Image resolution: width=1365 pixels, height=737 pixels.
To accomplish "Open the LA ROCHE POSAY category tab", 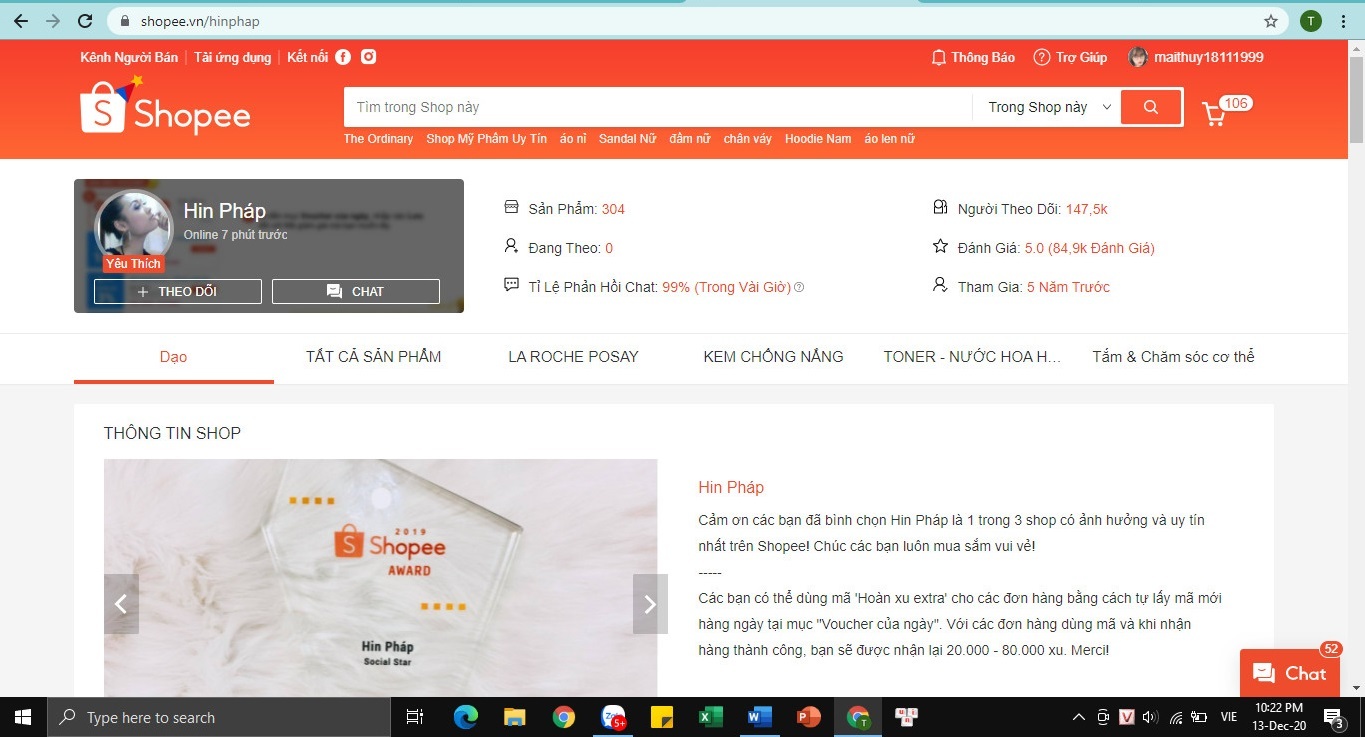I will pyautogui.click(x=574, y=357).
